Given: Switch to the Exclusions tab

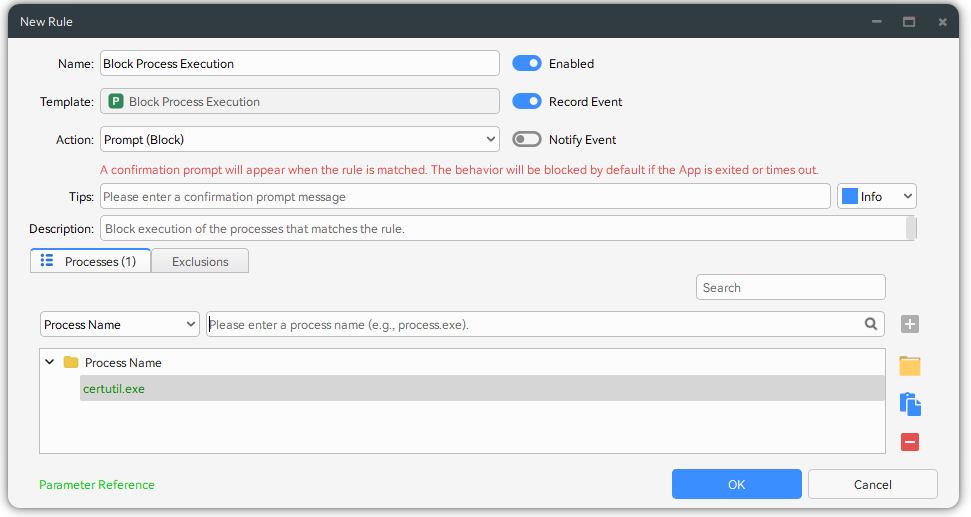Looking at the screenshot, I should pyautogui.click(x=200, y=262).
